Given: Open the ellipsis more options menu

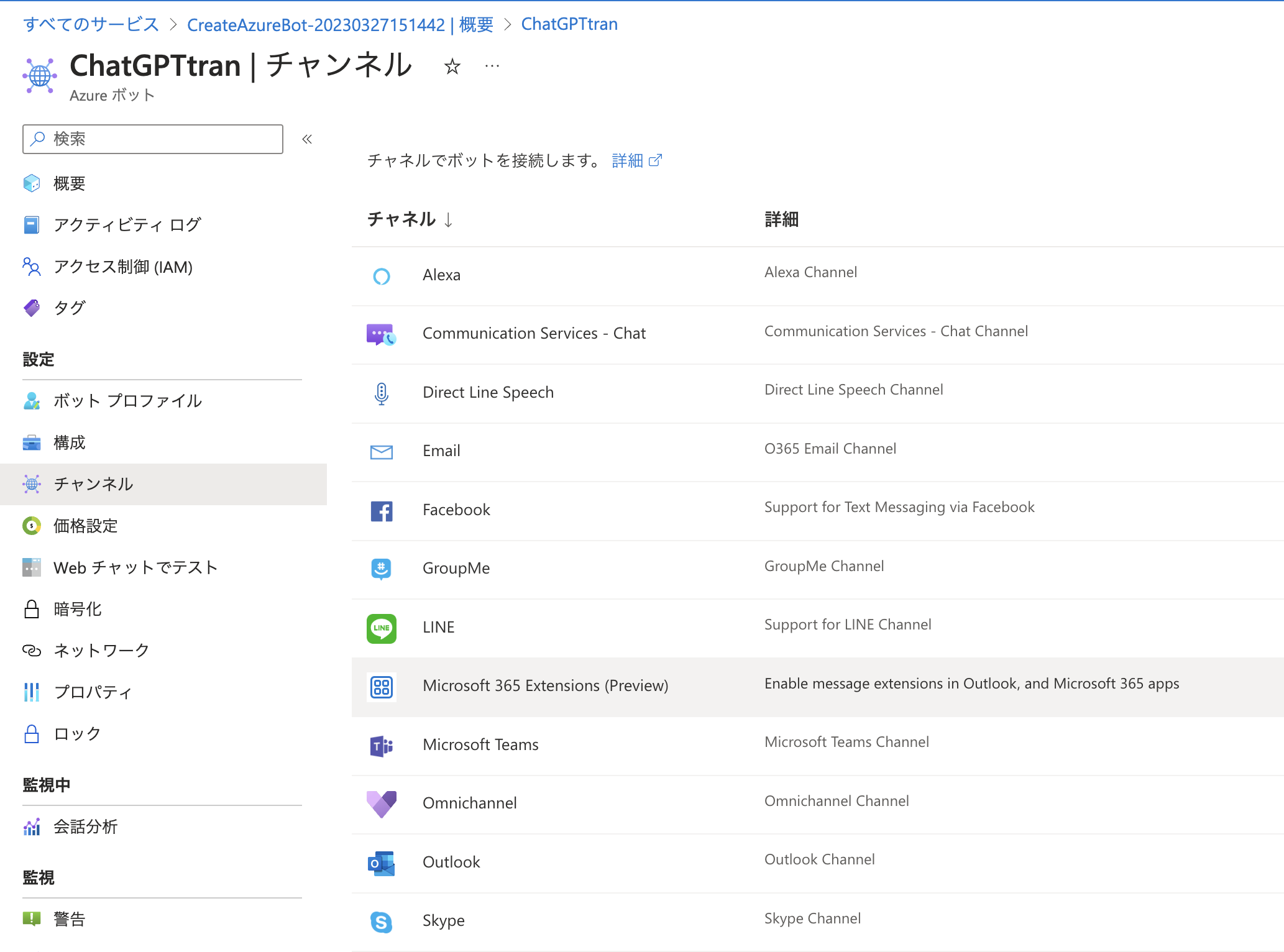Looking at the screenshot, I should coord(492,66).
